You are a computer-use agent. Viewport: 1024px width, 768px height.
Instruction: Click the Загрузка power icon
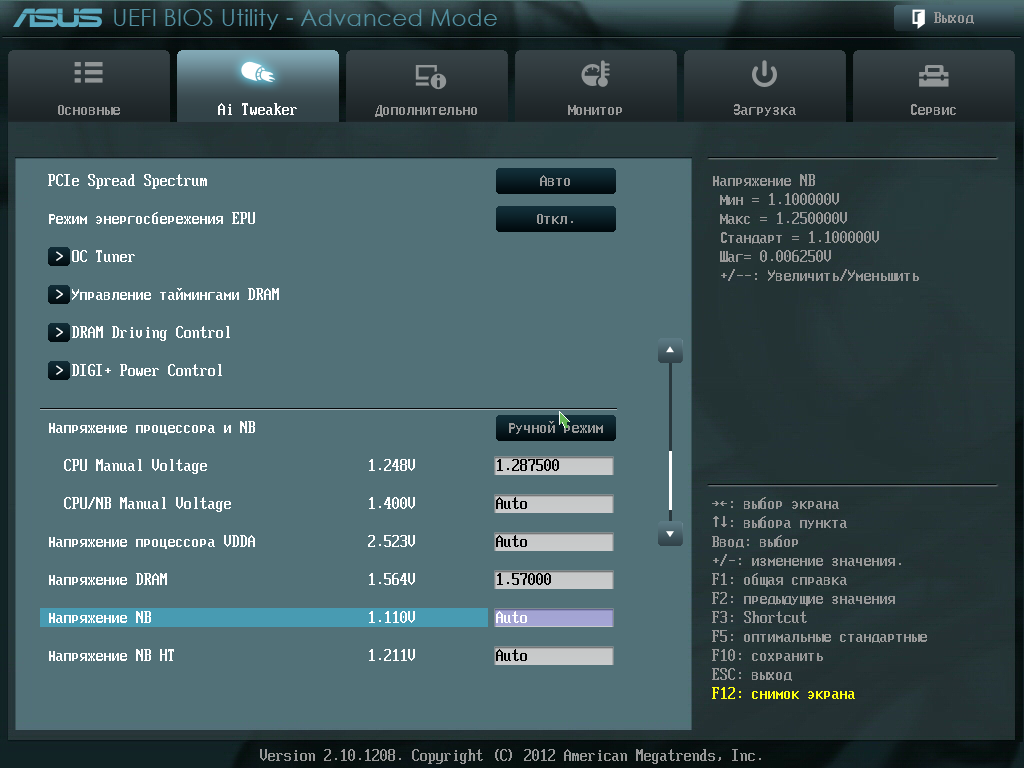tap(764, 74)
